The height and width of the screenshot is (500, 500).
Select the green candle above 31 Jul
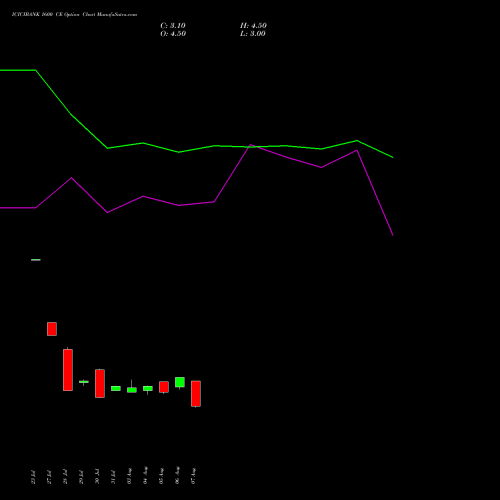[116, 388]
